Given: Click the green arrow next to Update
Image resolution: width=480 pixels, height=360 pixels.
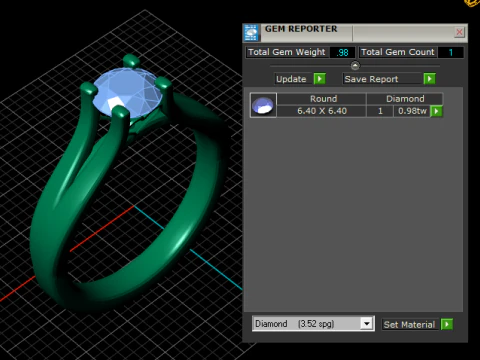Looking at the screenshot, I should tap(319, 79).
